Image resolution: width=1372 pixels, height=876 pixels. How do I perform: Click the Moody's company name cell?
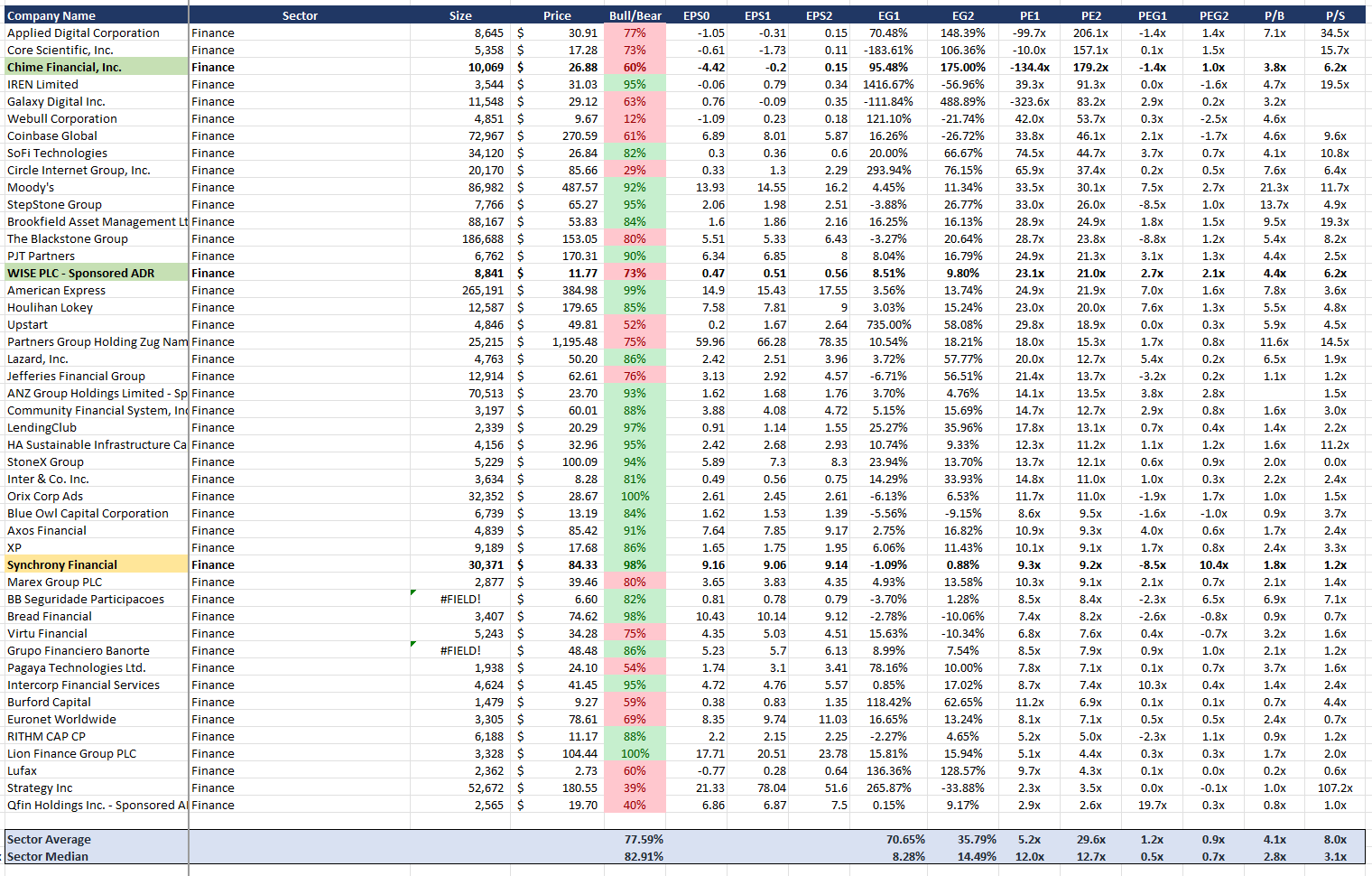point(96,187)
